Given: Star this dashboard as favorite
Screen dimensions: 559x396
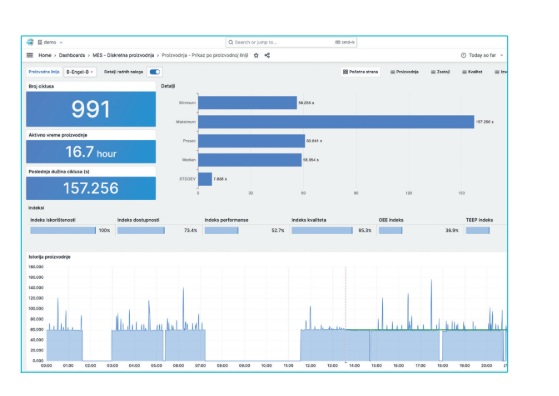Looking at the screenshot, I should 256,55.
